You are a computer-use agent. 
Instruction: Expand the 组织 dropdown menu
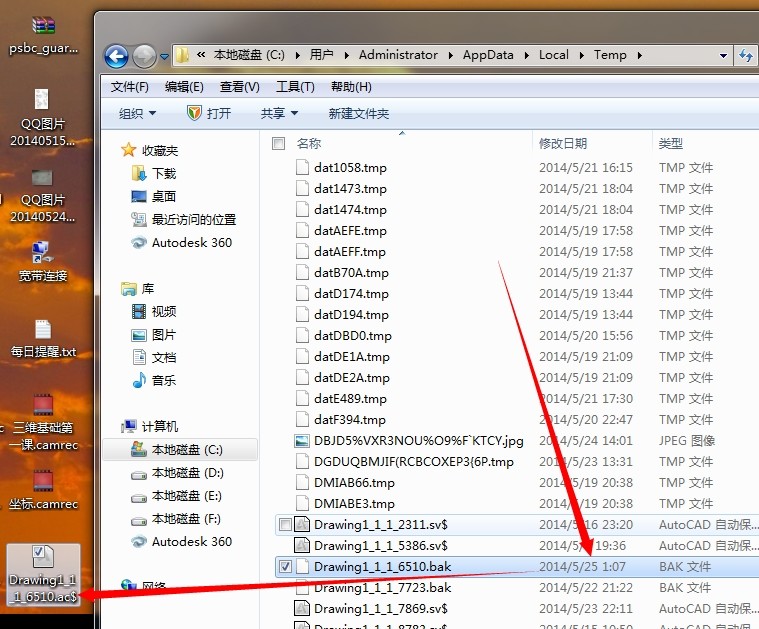pyautogui.click(x=137, y=113)
